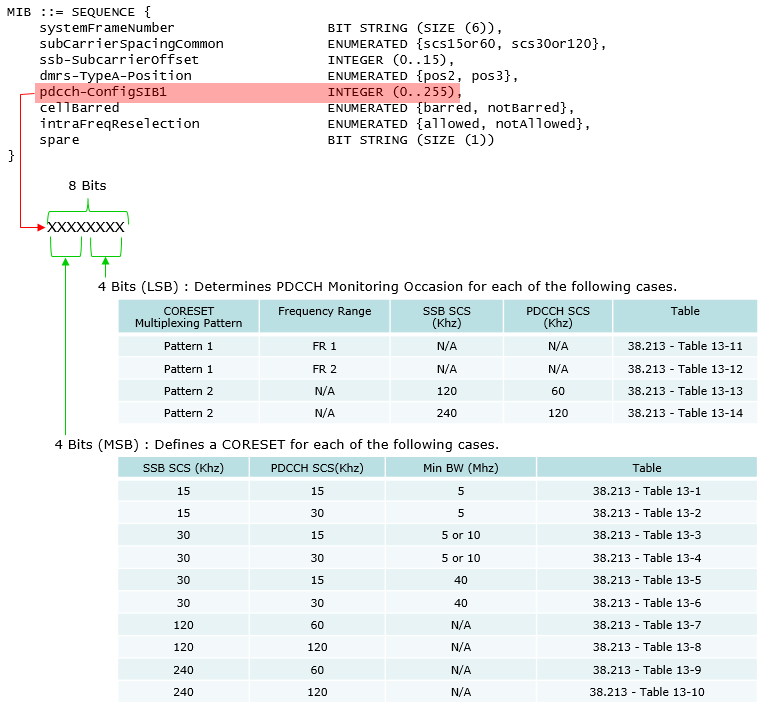The image size is (763, 708).
Task: Click the XXXXXXXX bit string
Action: [86, 227]
